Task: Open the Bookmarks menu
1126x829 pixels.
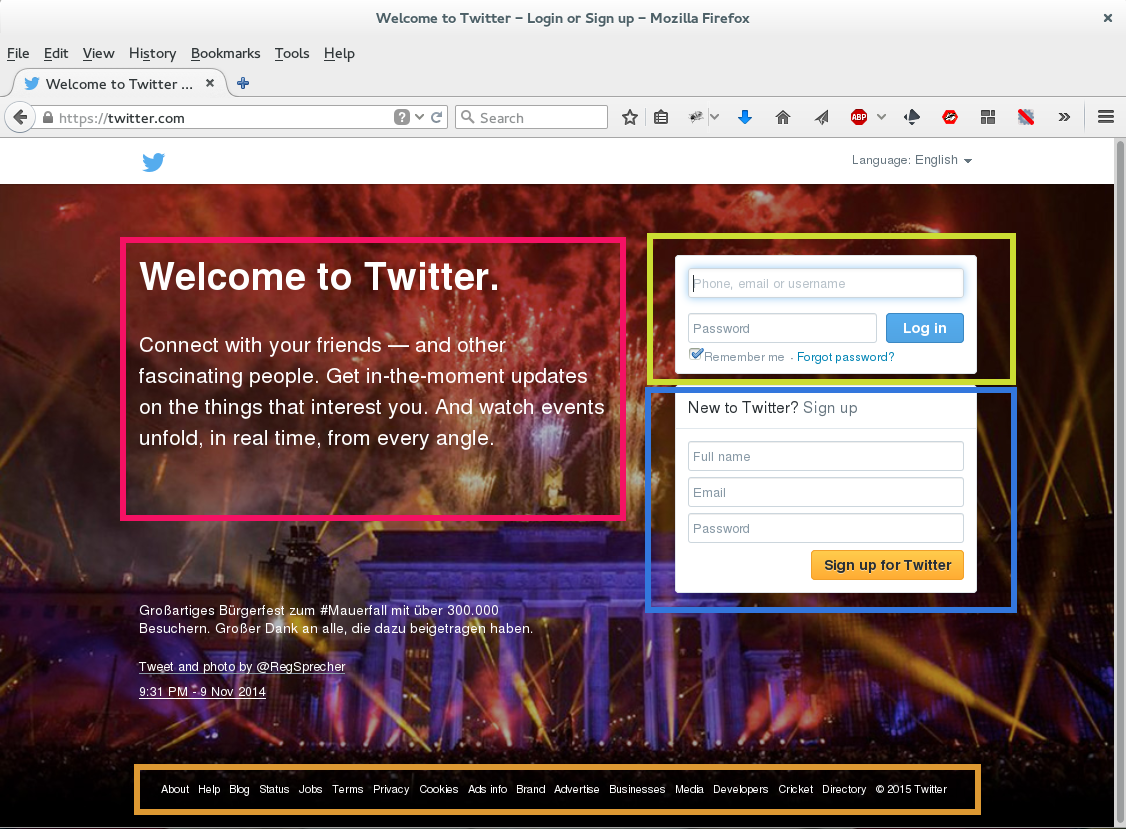Action: click(x=225, y=53)
